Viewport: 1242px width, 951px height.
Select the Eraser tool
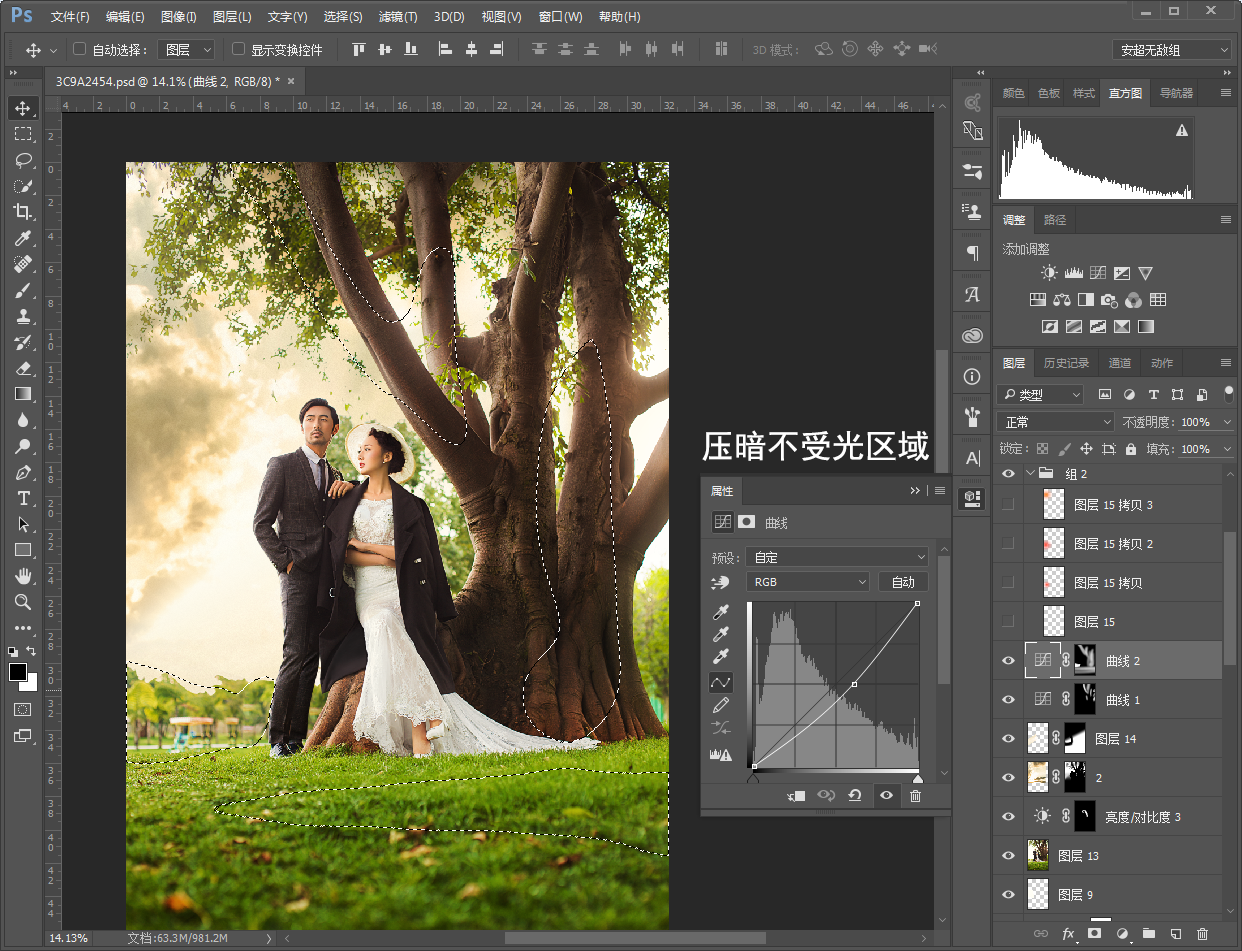(22, 368)
